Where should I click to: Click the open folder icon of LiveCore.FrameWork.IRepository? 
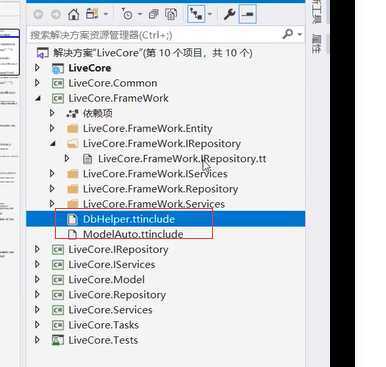[72, 144]
